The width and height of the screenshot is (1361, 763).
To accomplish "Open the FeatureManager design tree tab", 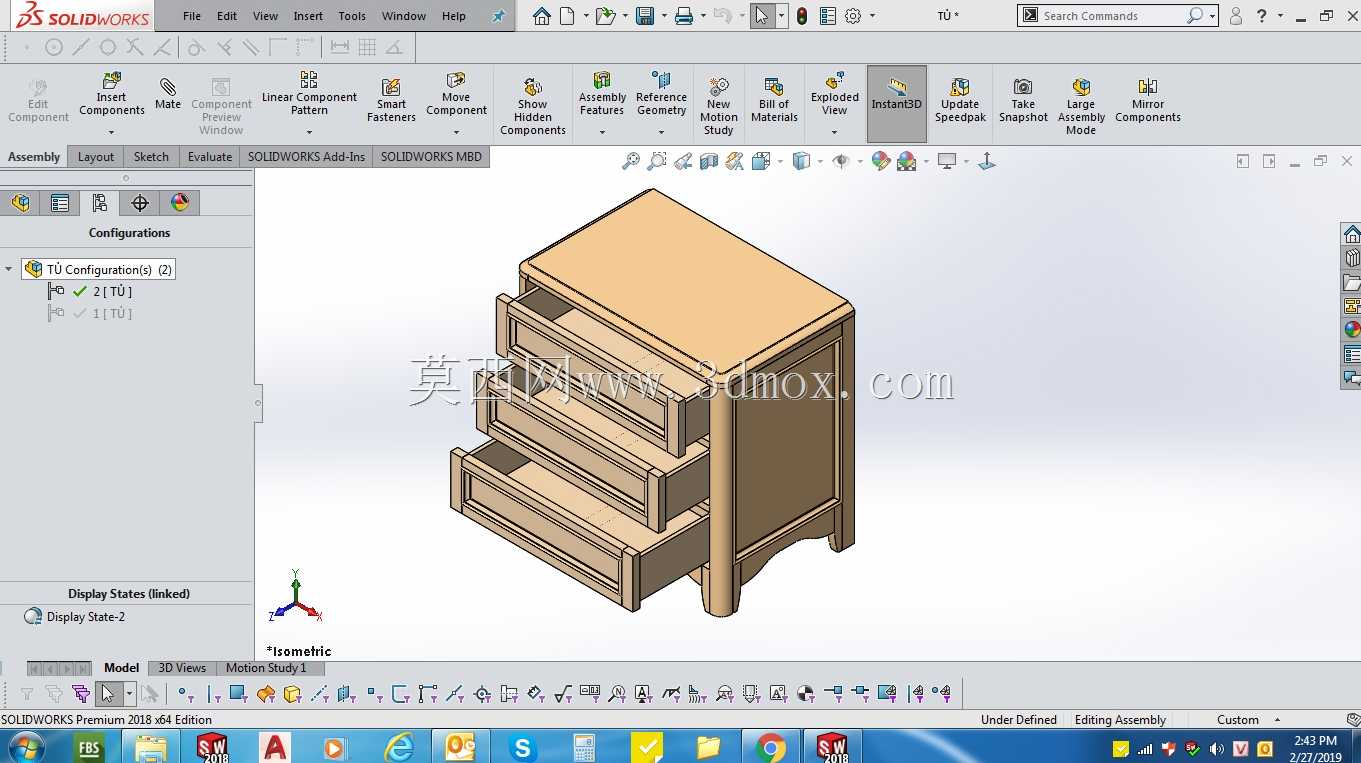I will click(x=20, y=203).
